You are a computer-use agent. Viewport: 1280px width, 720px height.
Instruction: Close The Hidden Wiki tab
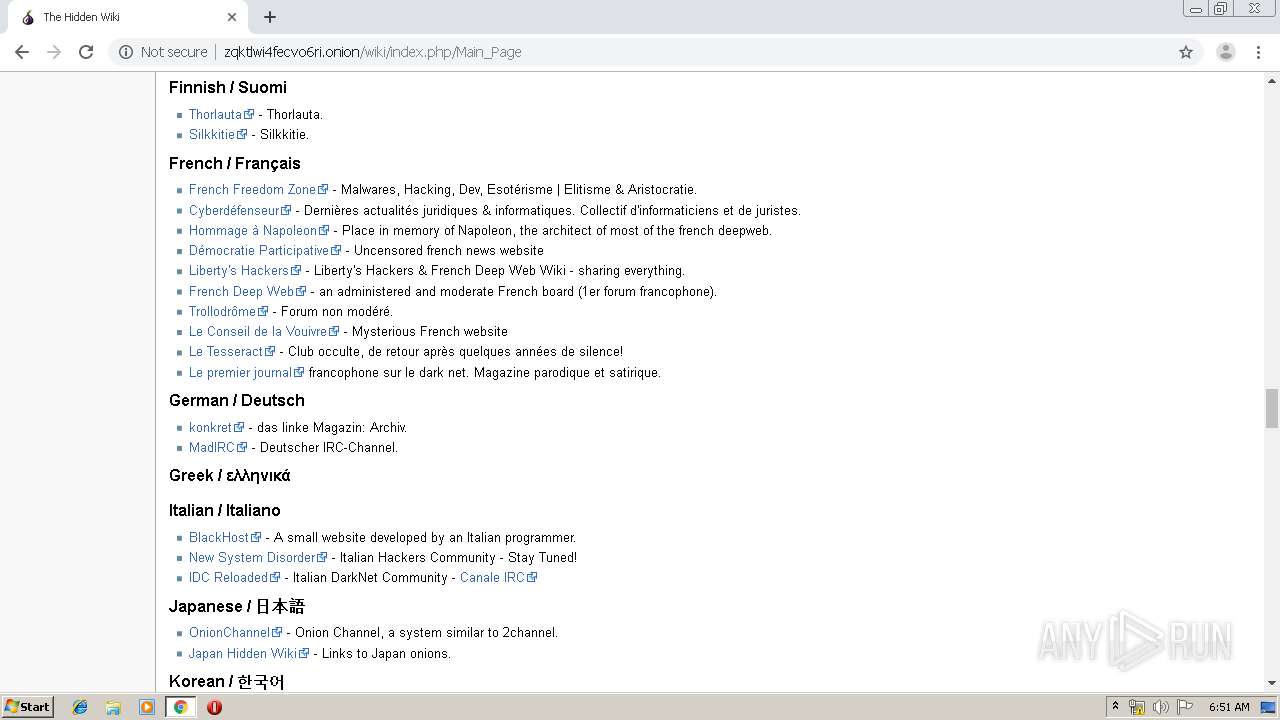pos(232,17)
